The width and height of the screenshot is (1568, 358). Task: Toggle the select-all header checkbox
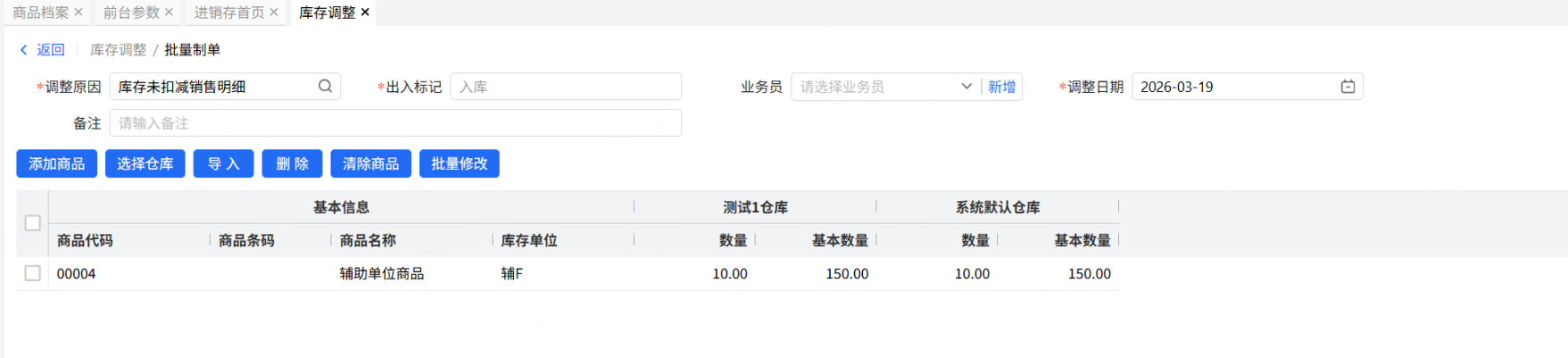click(33, 223)
